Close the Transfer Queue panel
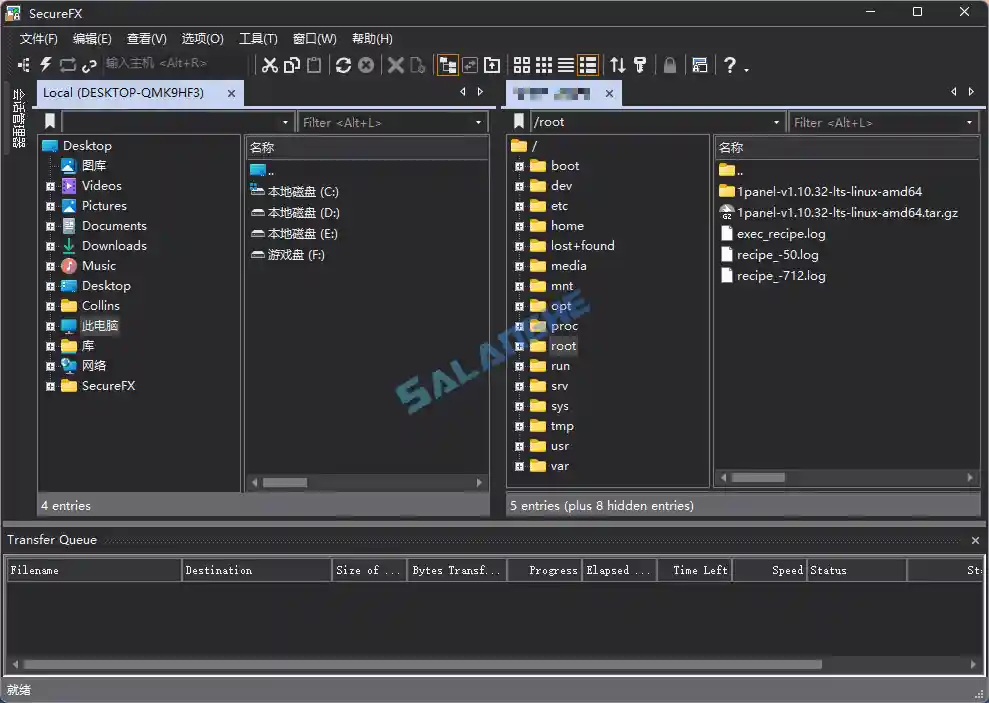Viewport: 989px width, 703px height. tap(975, 539)
